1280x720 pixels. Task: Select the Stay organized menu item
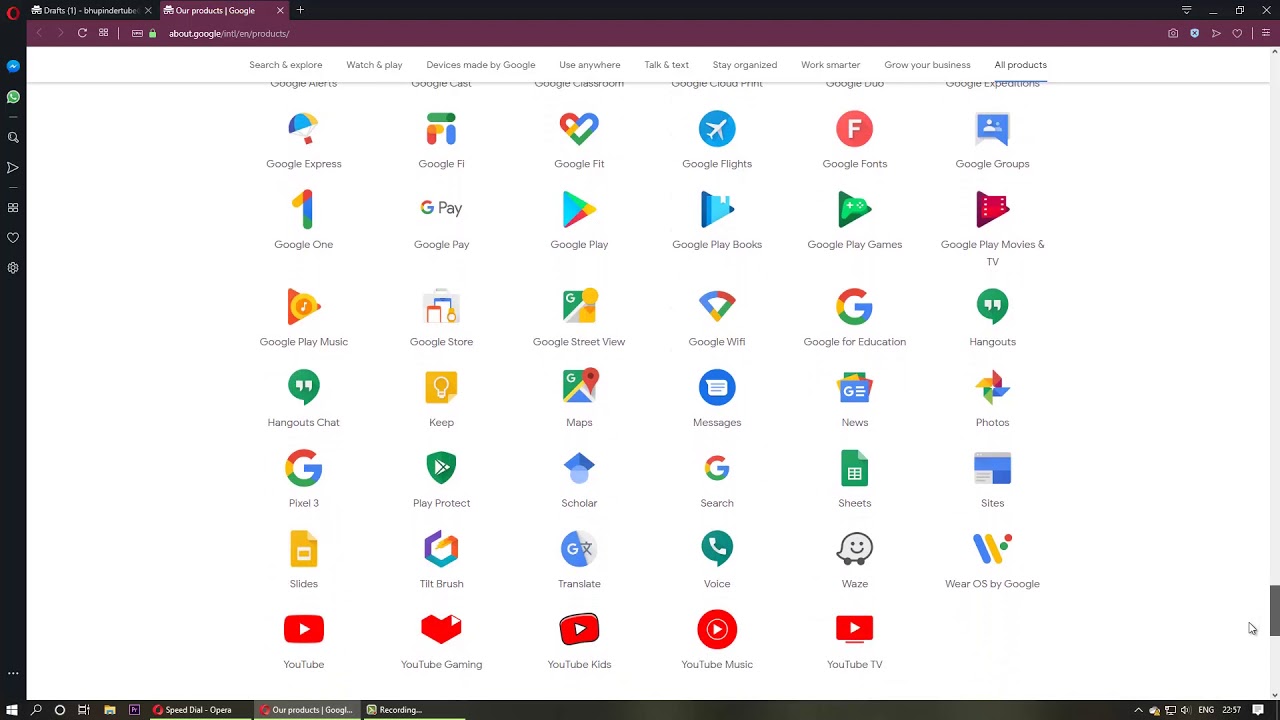pos(745,65)
